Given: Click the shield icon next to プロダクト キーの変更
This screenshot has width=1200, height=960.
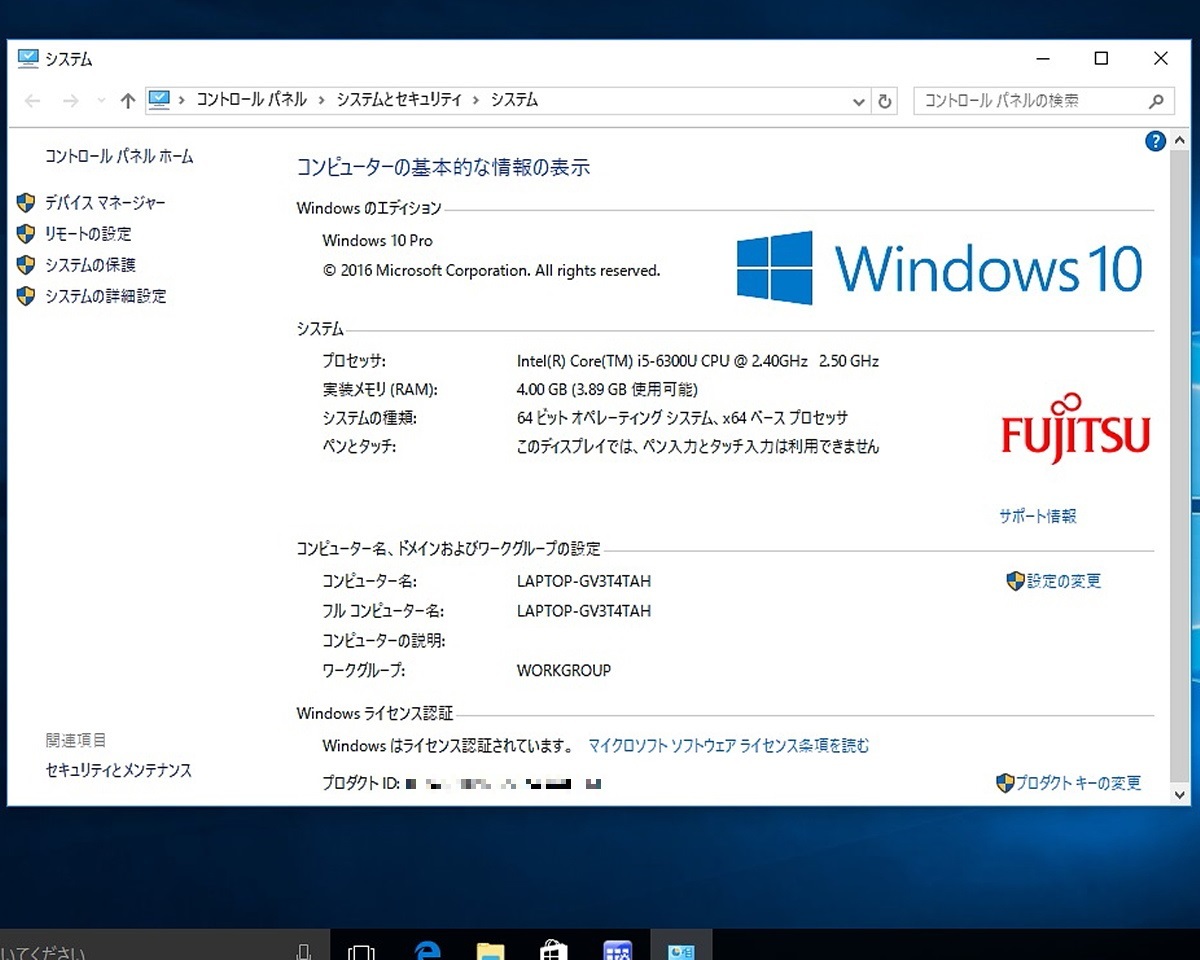Looking at the screenshot, I should [1005, 783].
